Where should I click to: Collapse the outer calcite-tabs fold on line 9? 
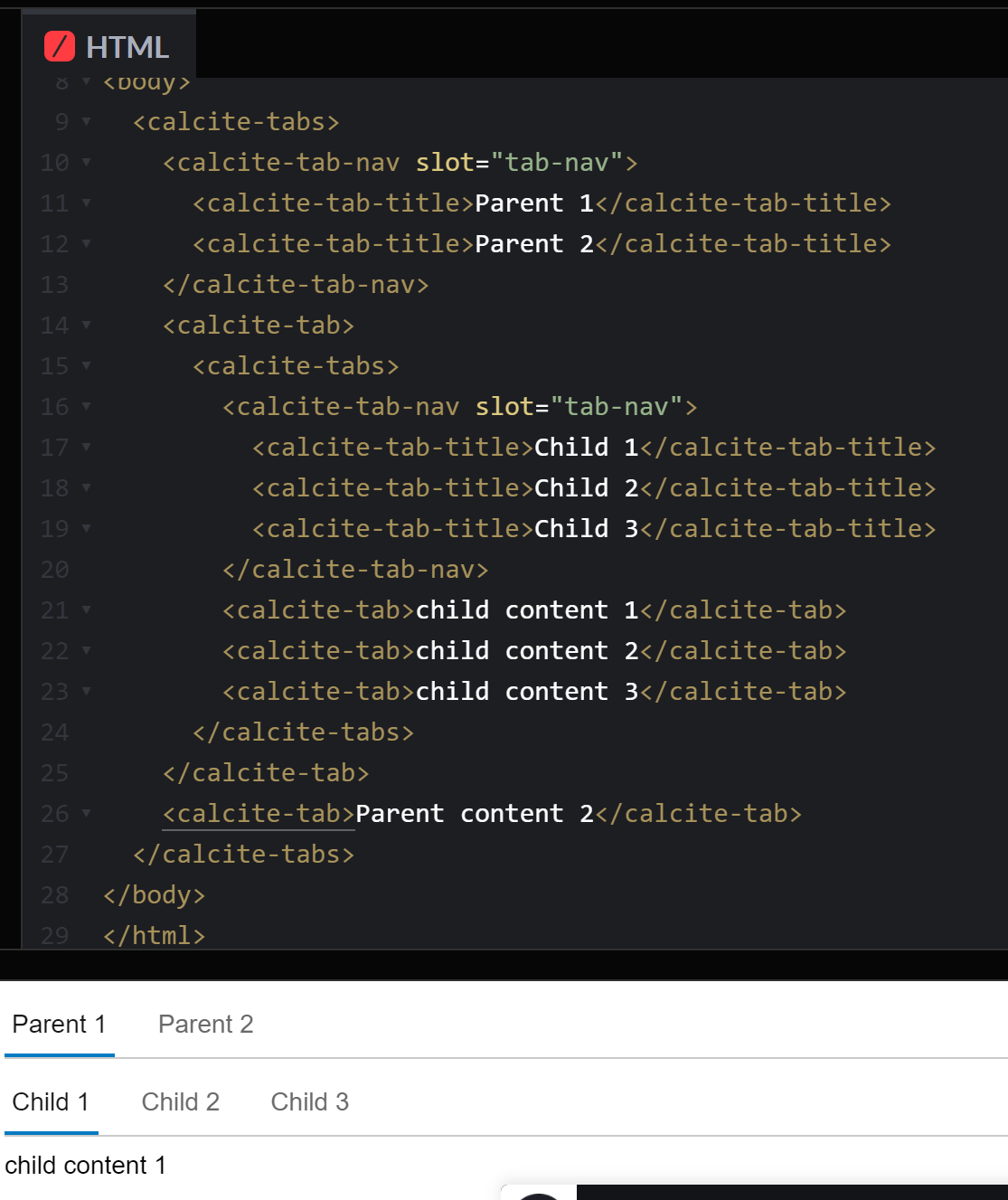point(84,121)
